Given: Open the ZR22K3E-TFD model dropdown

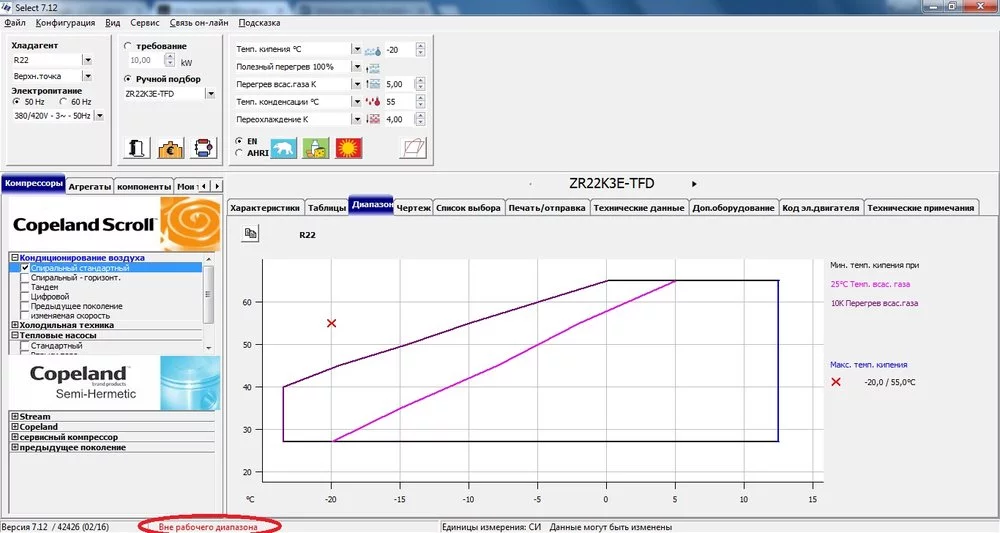Looking at the screenshot, I should tap(210, 94).
